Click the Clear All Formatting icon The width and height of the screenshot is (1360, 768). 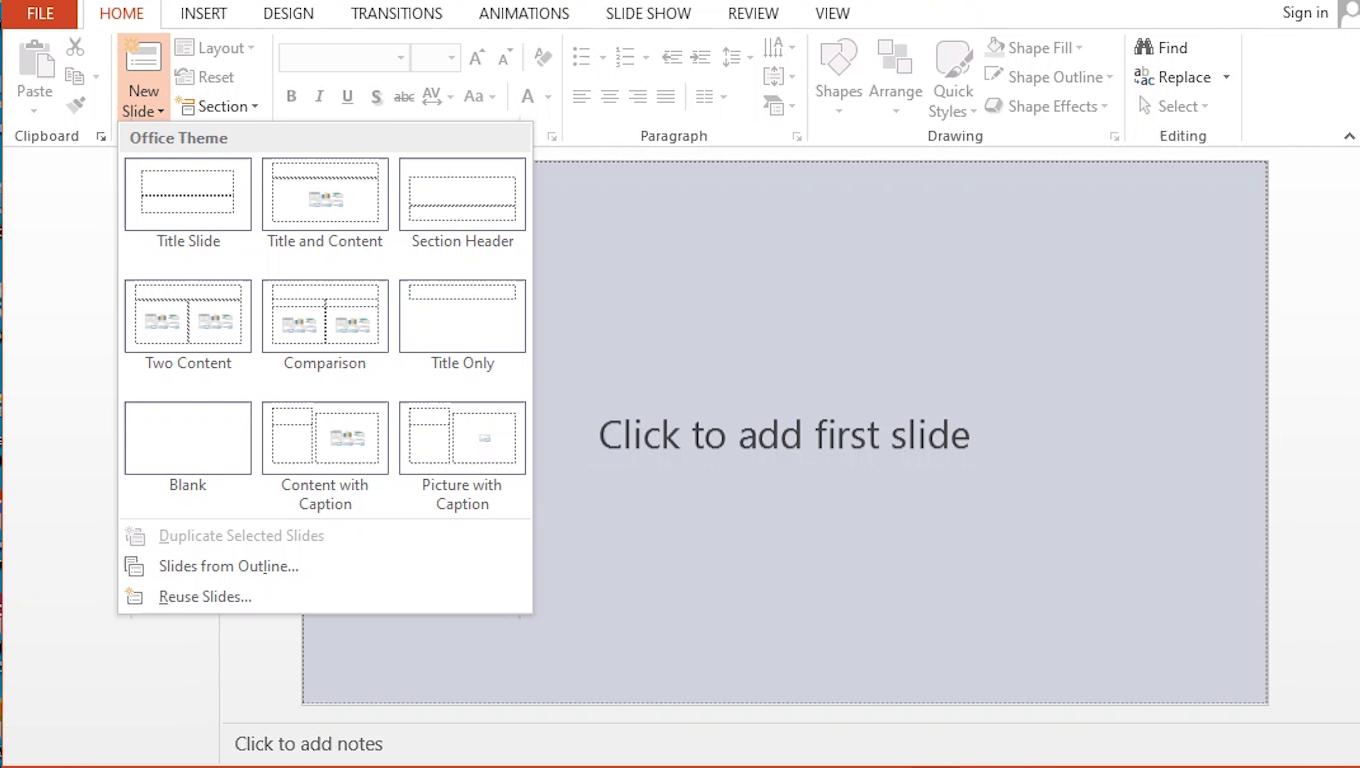tap(543, 58)
